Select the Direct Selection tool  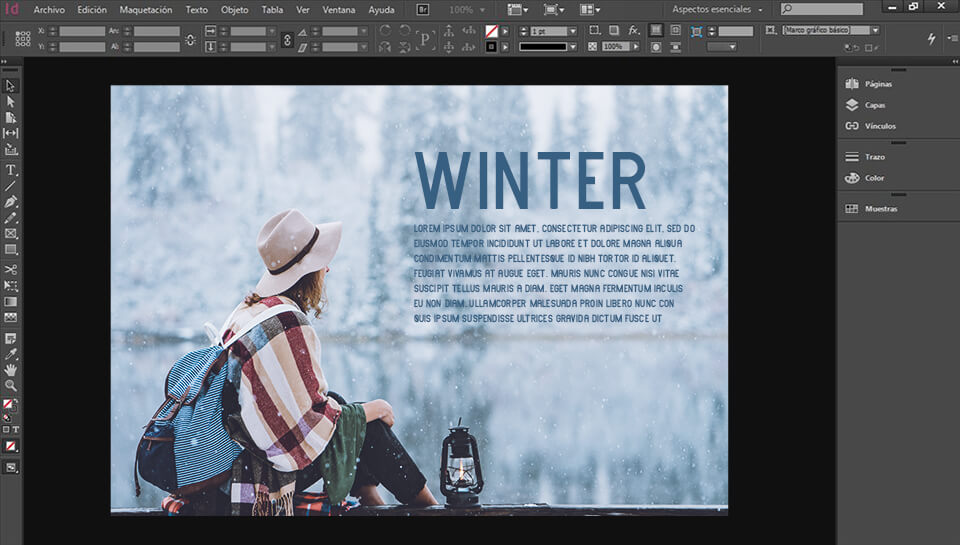pyautogui.click(x=11, y=101)
